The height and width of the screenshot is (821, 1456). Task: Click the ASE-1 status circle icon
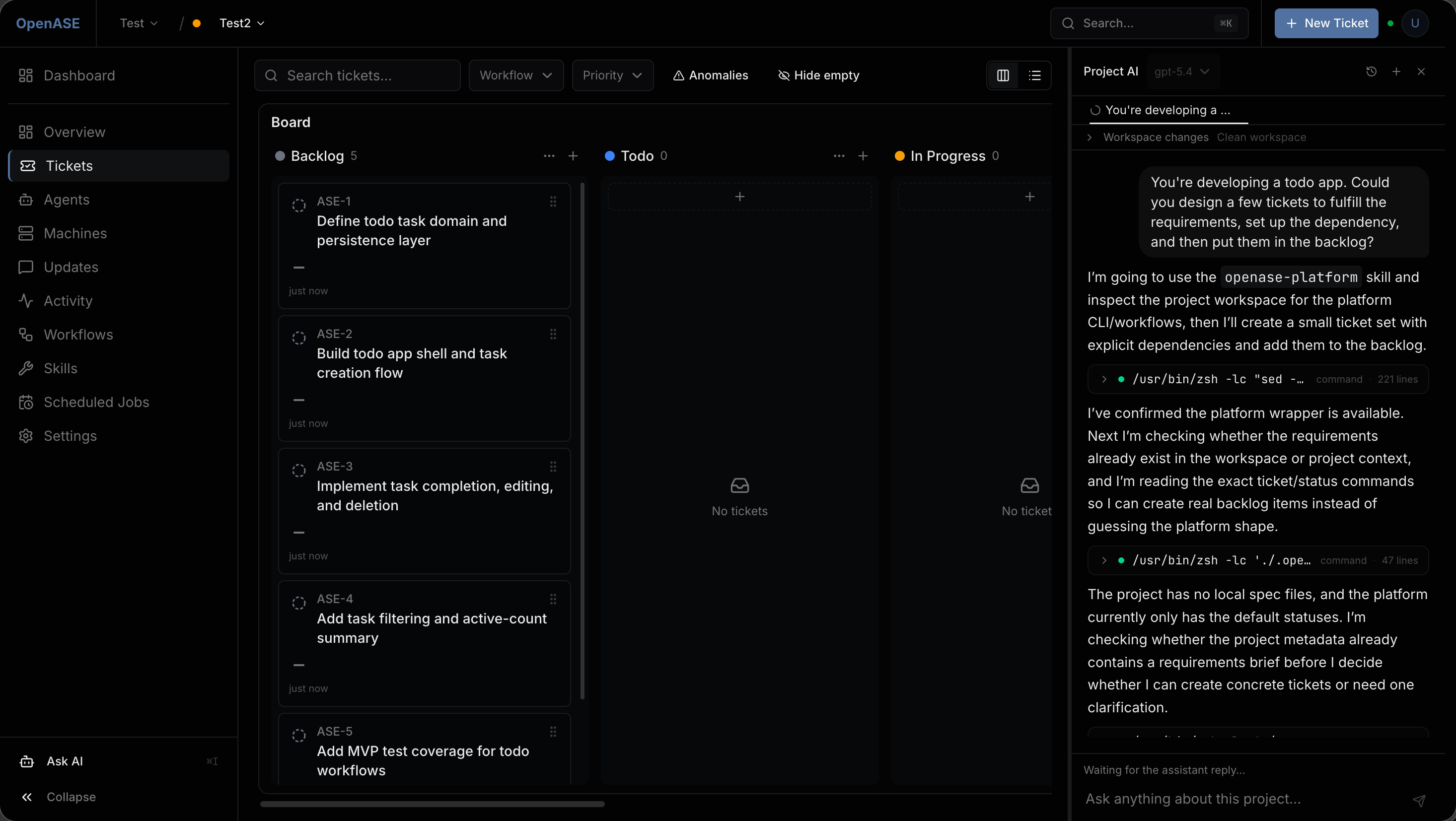298,205
